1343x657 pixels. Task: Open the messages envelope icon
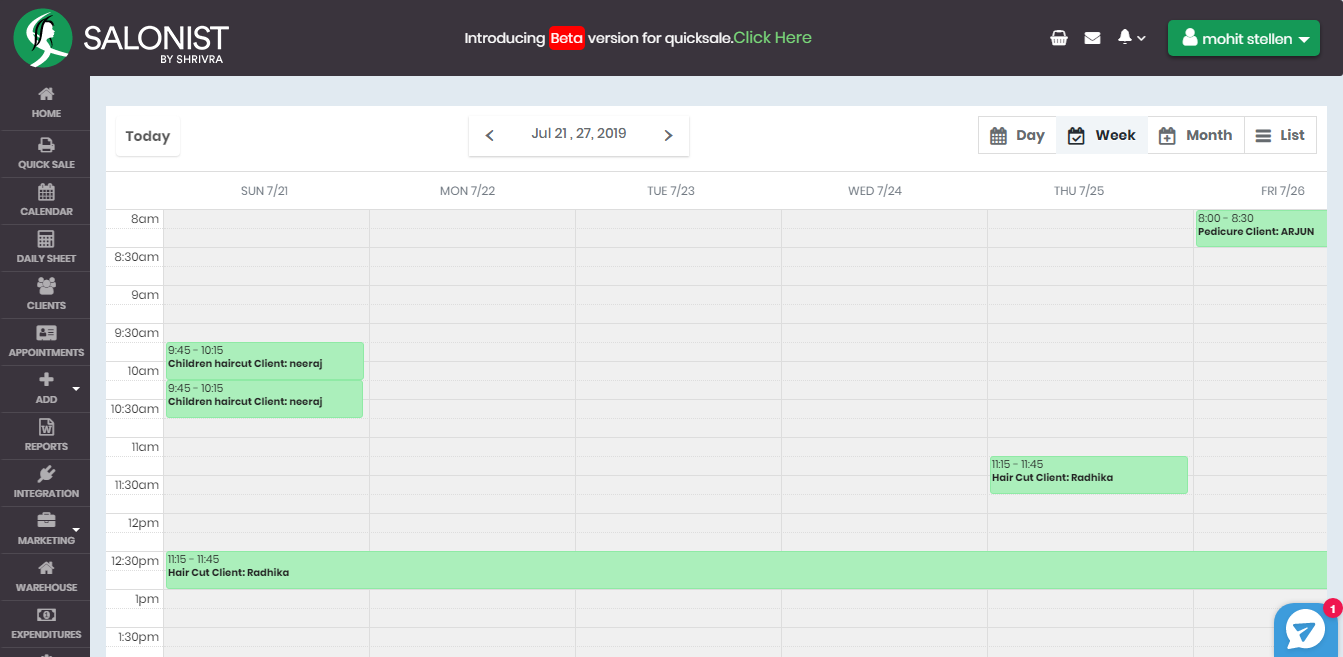click(x=1092, y=37)
